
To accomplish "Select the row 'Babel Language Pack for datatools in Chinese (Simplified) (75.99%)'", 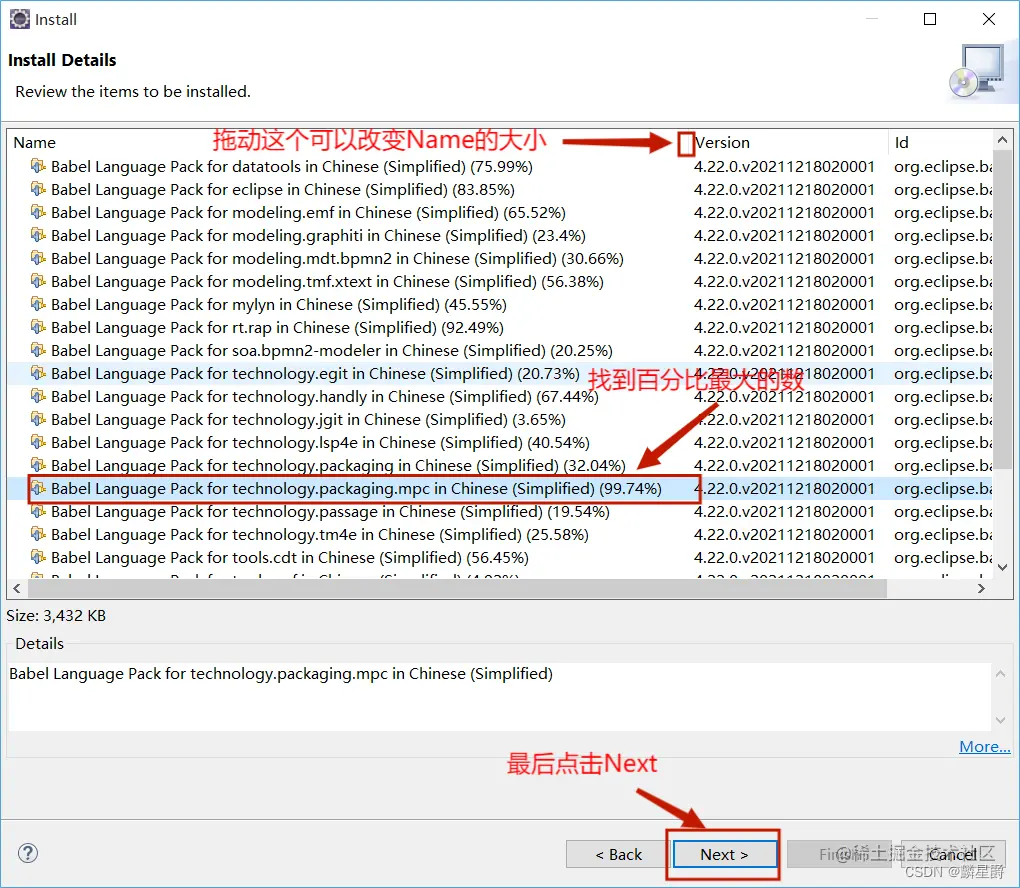I will click(x=500, y=167).
